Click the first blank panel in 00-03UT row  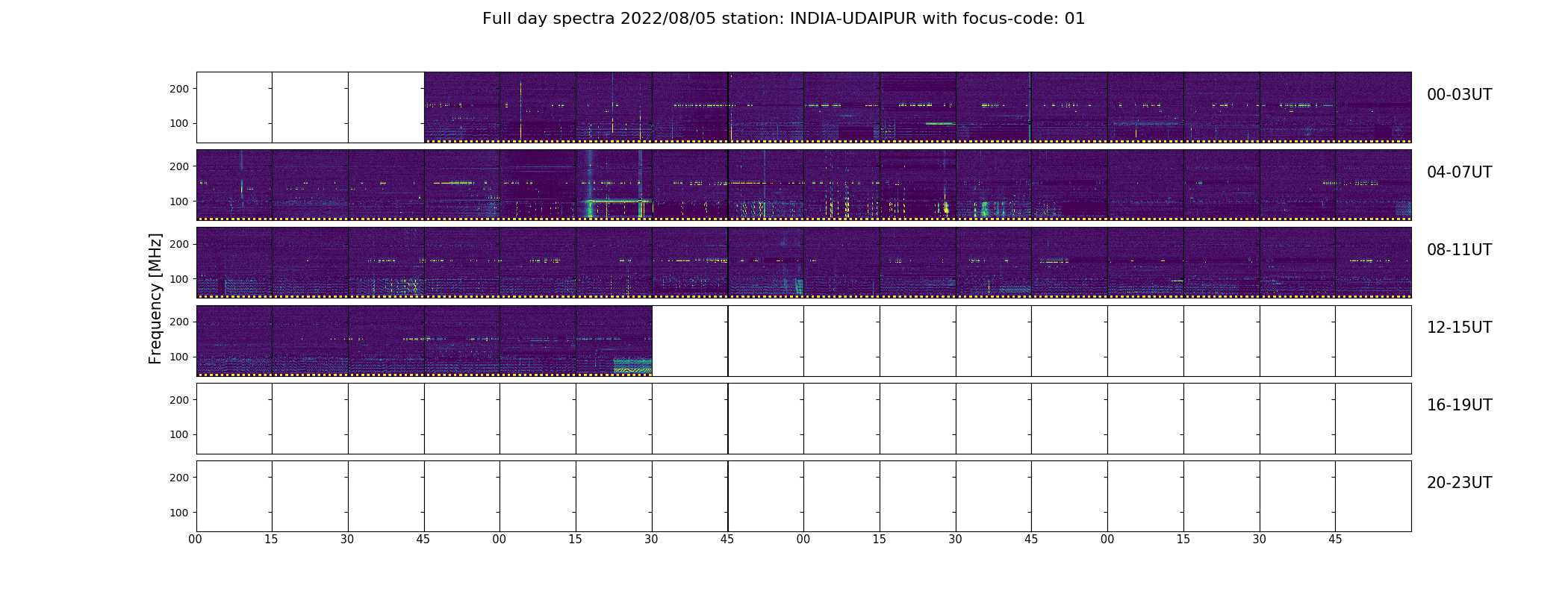pyautogui.click(x=234, y=107)
